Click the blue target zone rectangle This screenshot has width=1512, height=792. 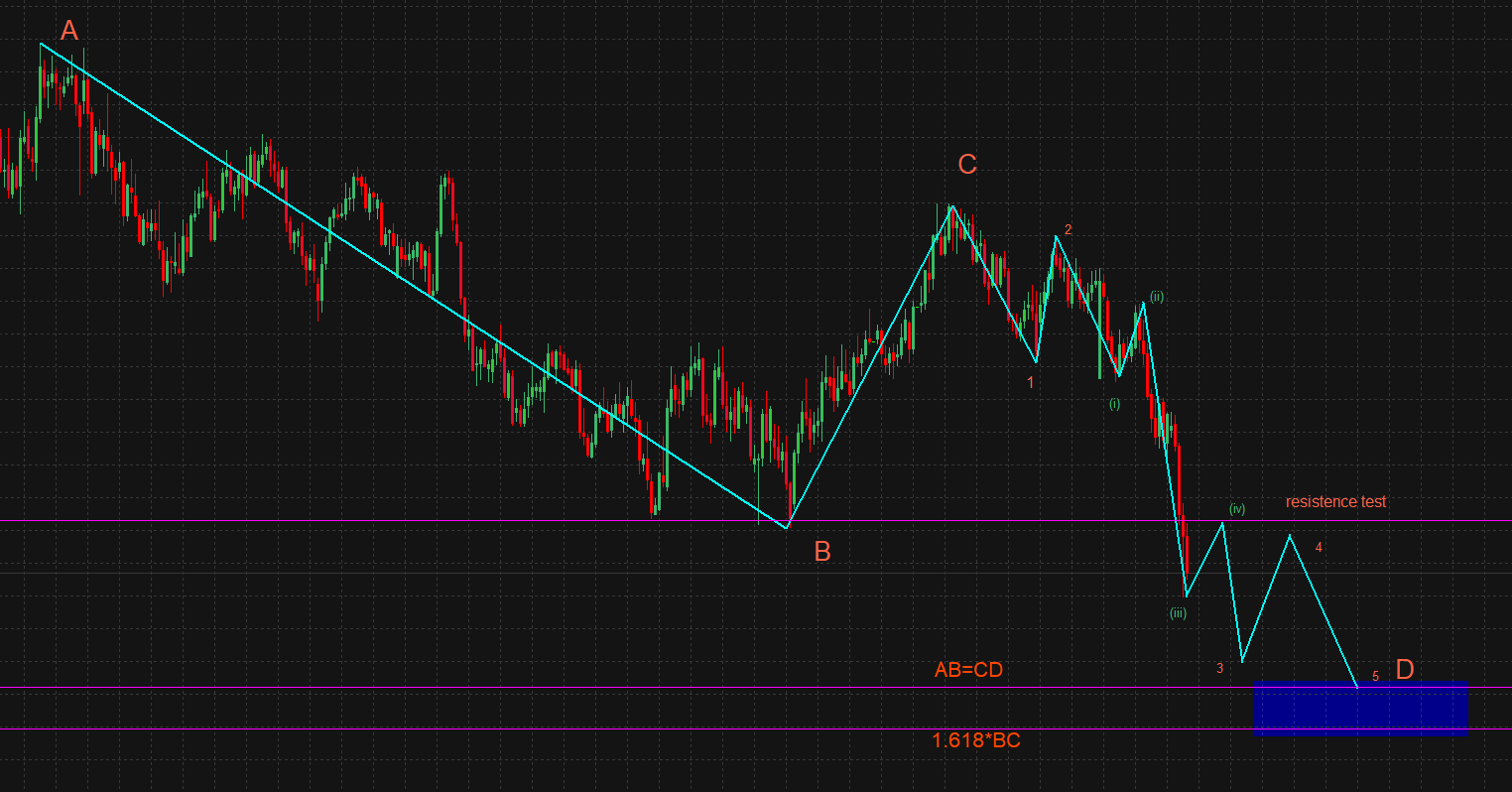pyautogui.click(x=1360, y=708)
